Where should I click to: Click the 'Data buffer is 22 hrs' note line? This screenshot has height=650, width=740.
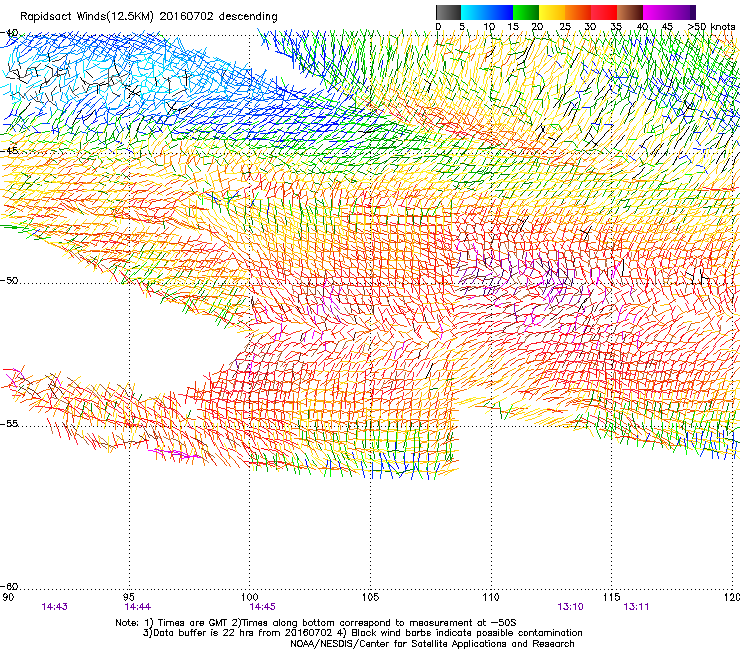pos(363,633)
